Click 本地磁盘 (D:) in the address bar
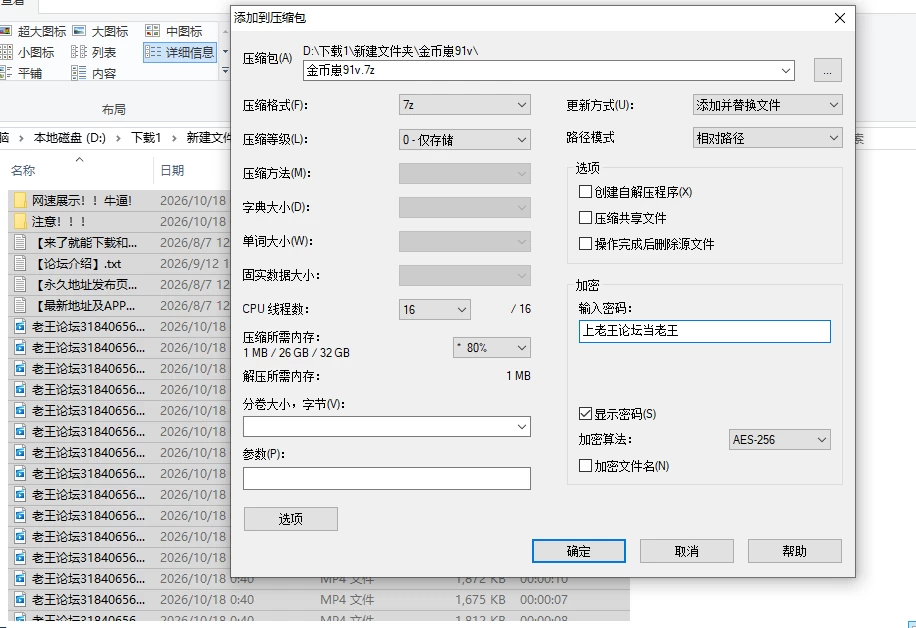This screenshot has height=628, width=916. point(70,138)
